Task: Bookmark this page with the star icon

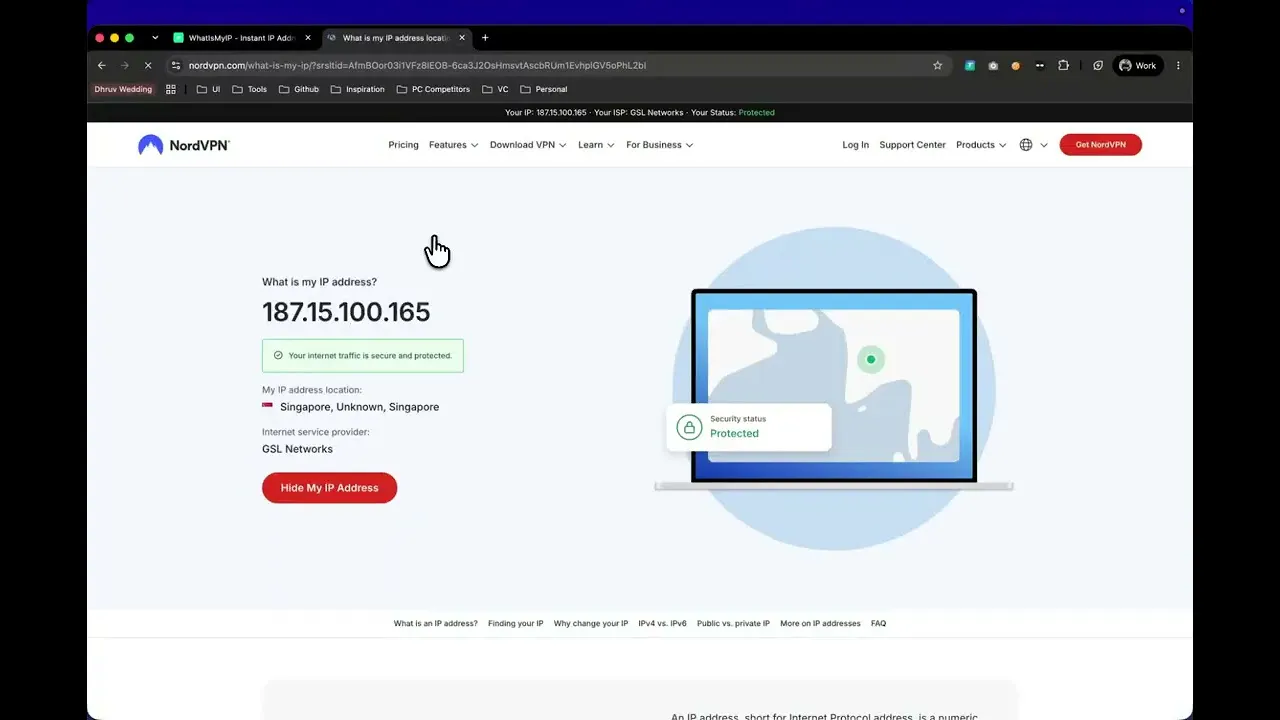Action: click(x=937, y=66)
